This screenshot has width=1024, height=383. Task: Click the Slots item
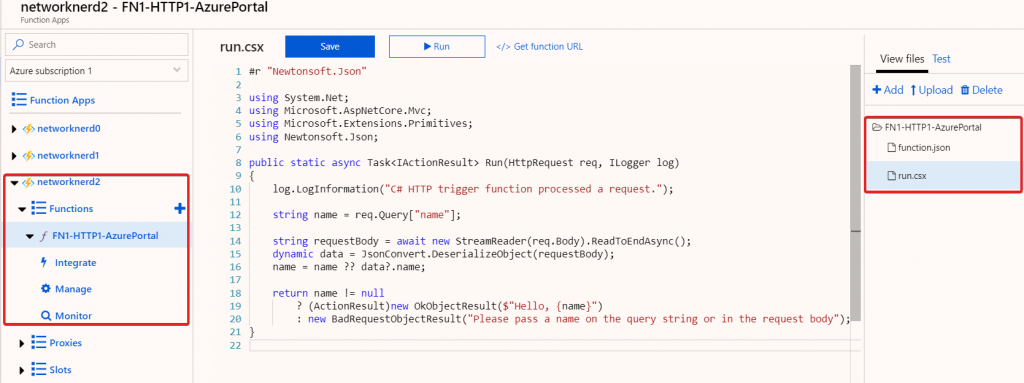point(61,369)
